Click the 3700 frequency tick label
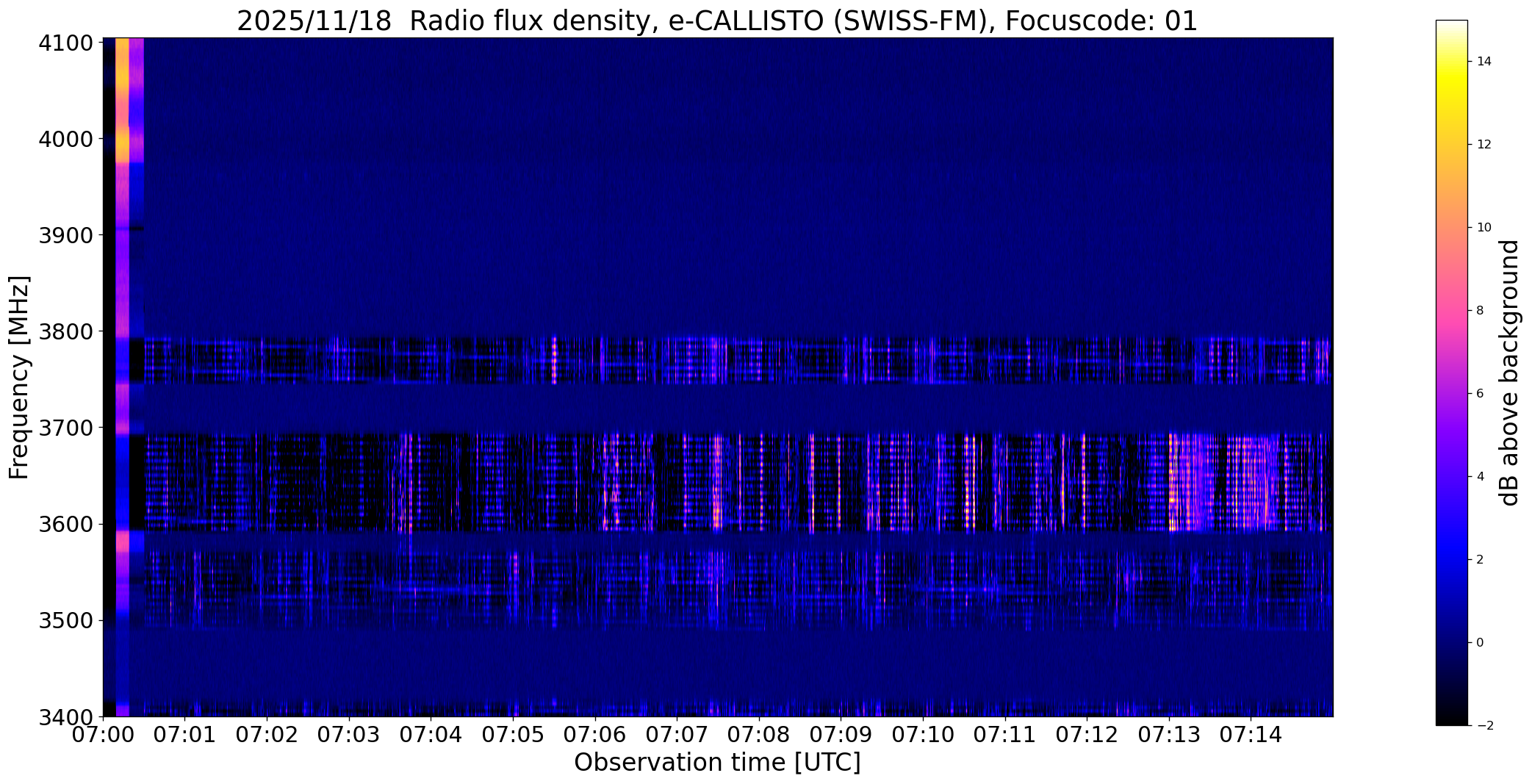The height and width of the screenshot is (784, 1532). pyautogui.click(x=65, y=428)
